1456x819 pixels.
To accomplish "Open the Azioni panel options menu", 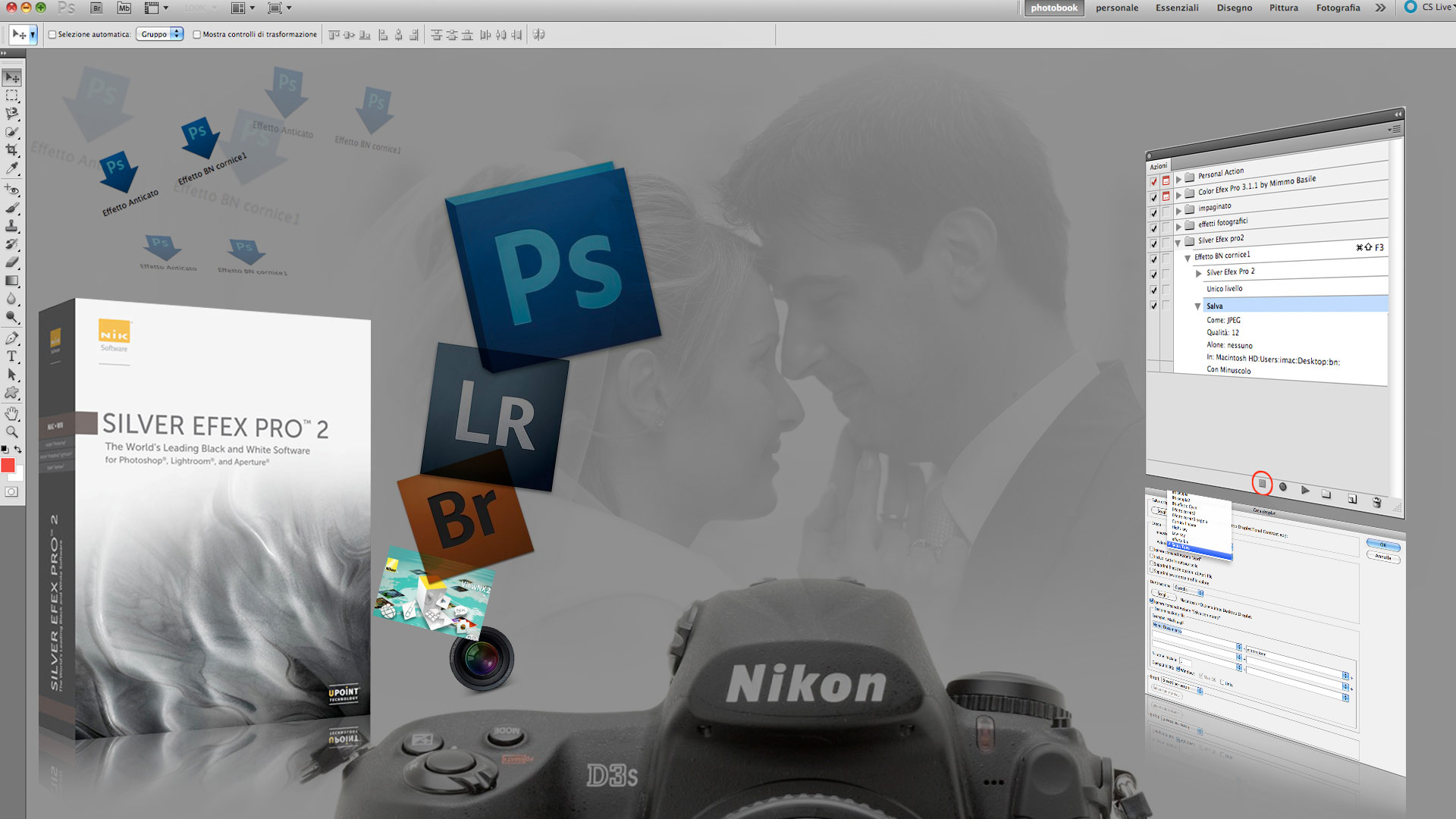I will pyautogui.click(x=1394, y=130).
